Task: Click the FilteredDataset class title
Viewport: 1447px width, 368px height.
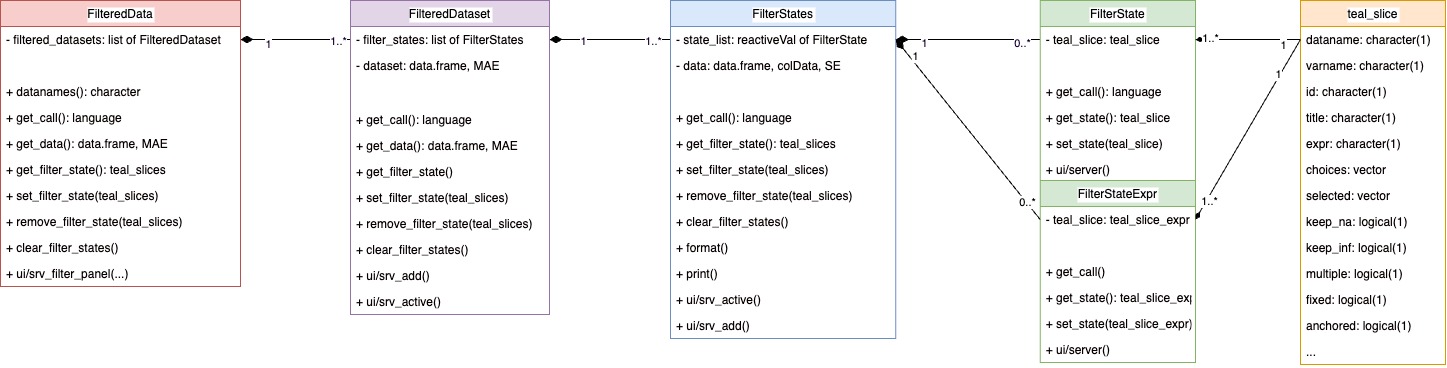Action: click(450, 14)
